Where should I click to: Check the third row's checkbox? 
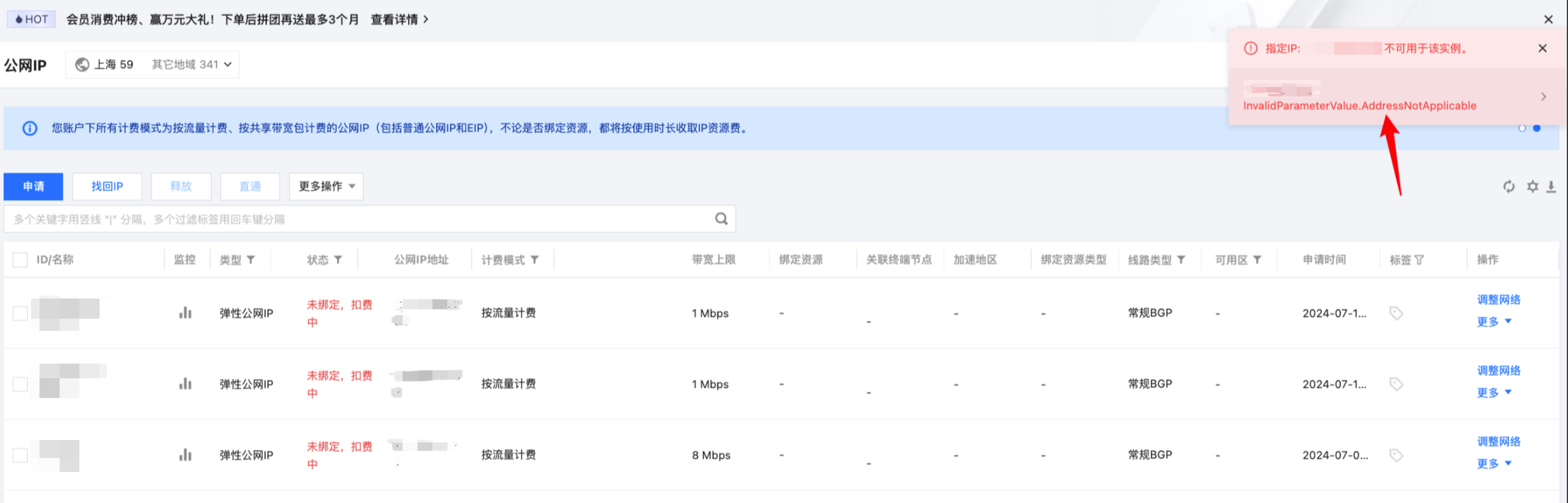[x=20, y=455]
